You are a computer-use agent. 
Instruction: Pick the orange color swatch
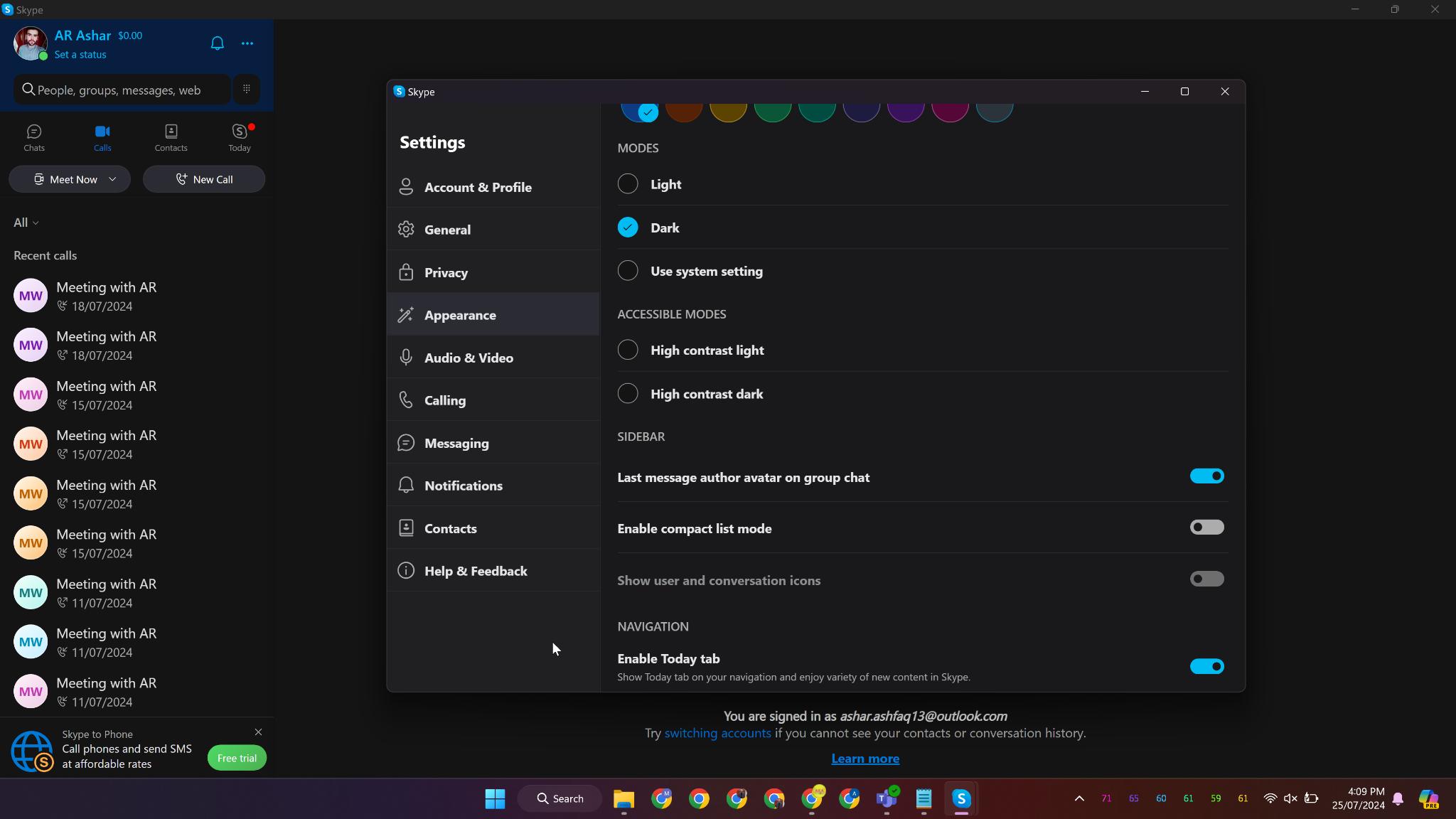684,112
